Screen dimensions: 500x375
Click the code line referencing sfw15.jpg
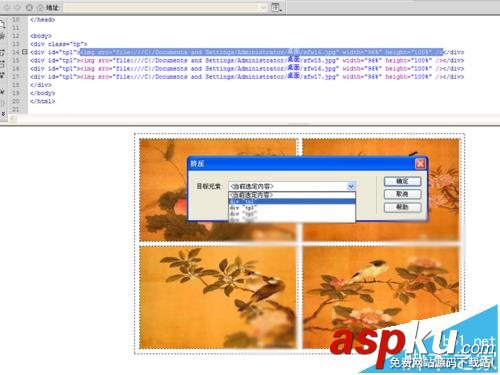pyautogui.click(x=247, y=60)
